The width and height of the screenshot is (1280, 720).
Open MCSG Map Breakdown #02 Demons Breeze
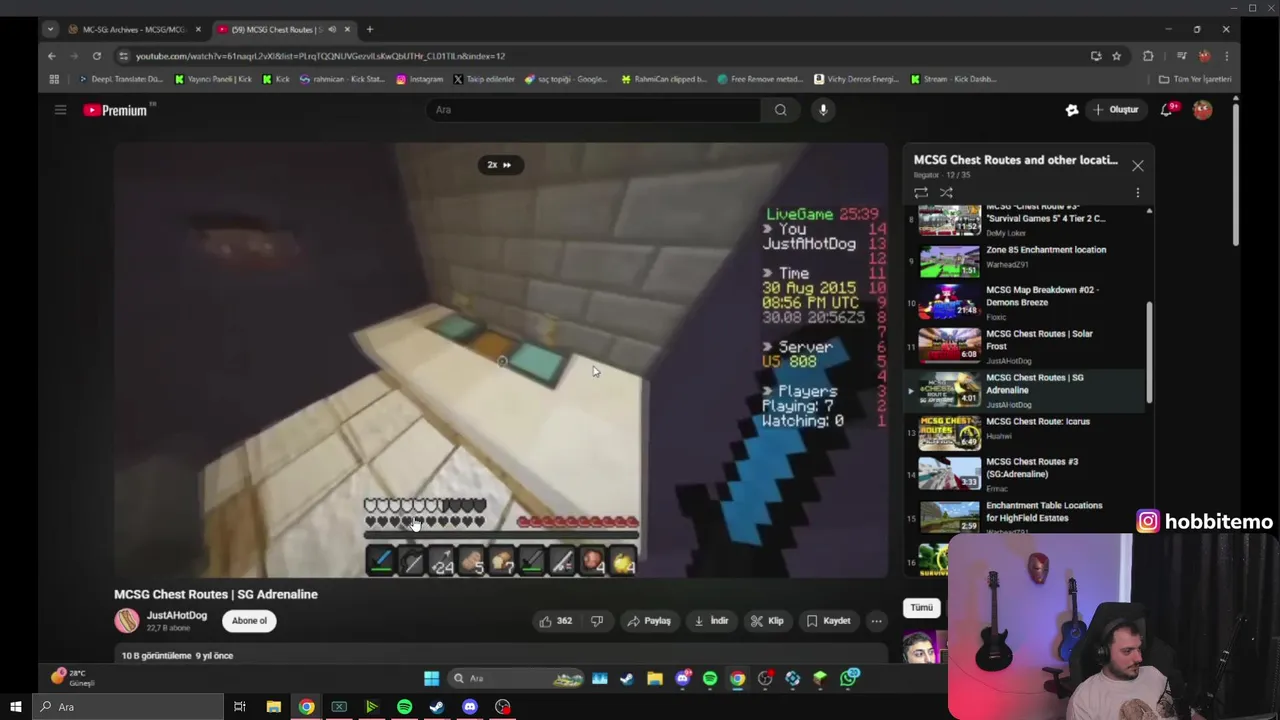coord(1026,302)
